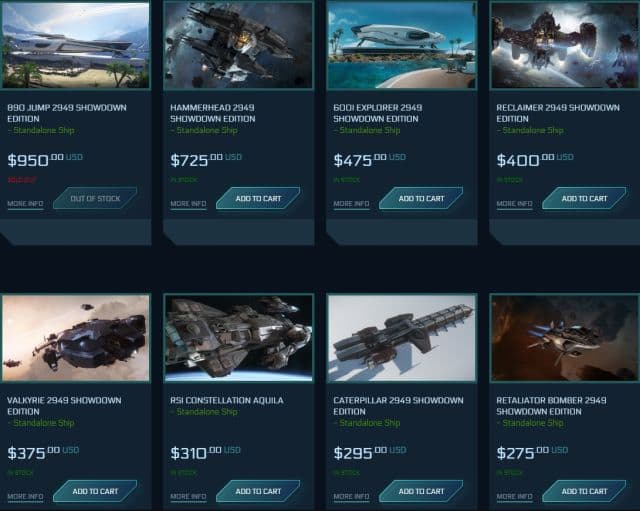Open More Info for 600i Explorer
Viewport: 640px width, 511px height.
[351, 204]
